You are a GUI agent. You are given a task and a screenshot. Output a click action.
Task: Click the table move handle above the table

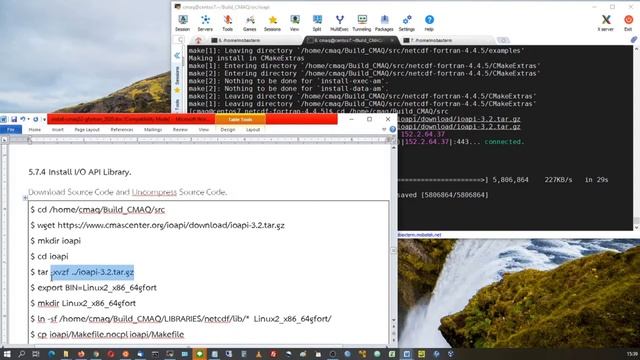[25, 198]
